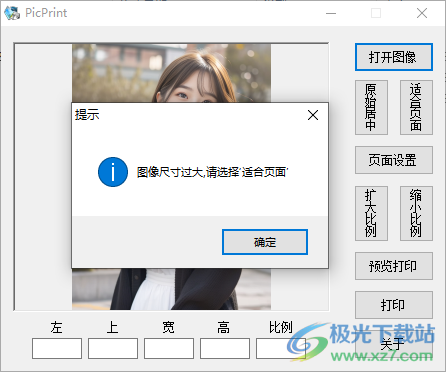446x372 pixels.
Task: Select 原始居中 vertical button
Action: coord(371,107)
